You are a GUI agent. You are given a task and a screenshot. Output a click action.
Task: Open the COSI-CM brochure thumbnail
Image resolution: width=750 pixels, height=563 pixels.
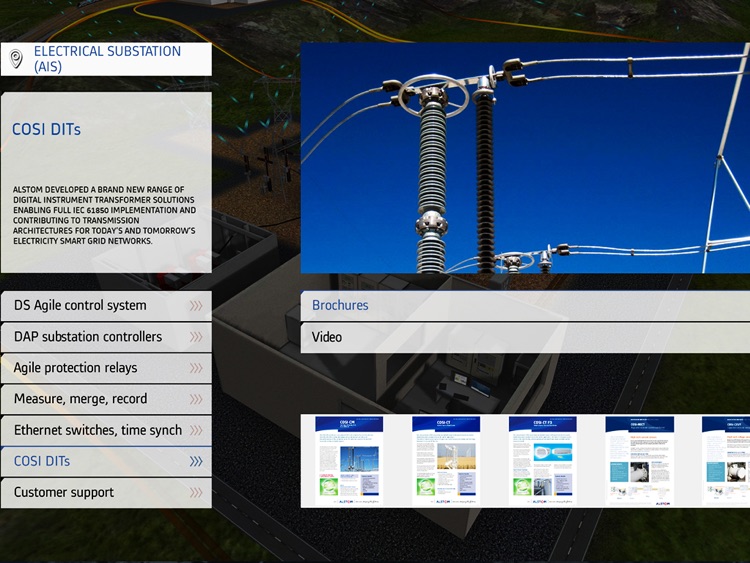(x=349, y=461)
